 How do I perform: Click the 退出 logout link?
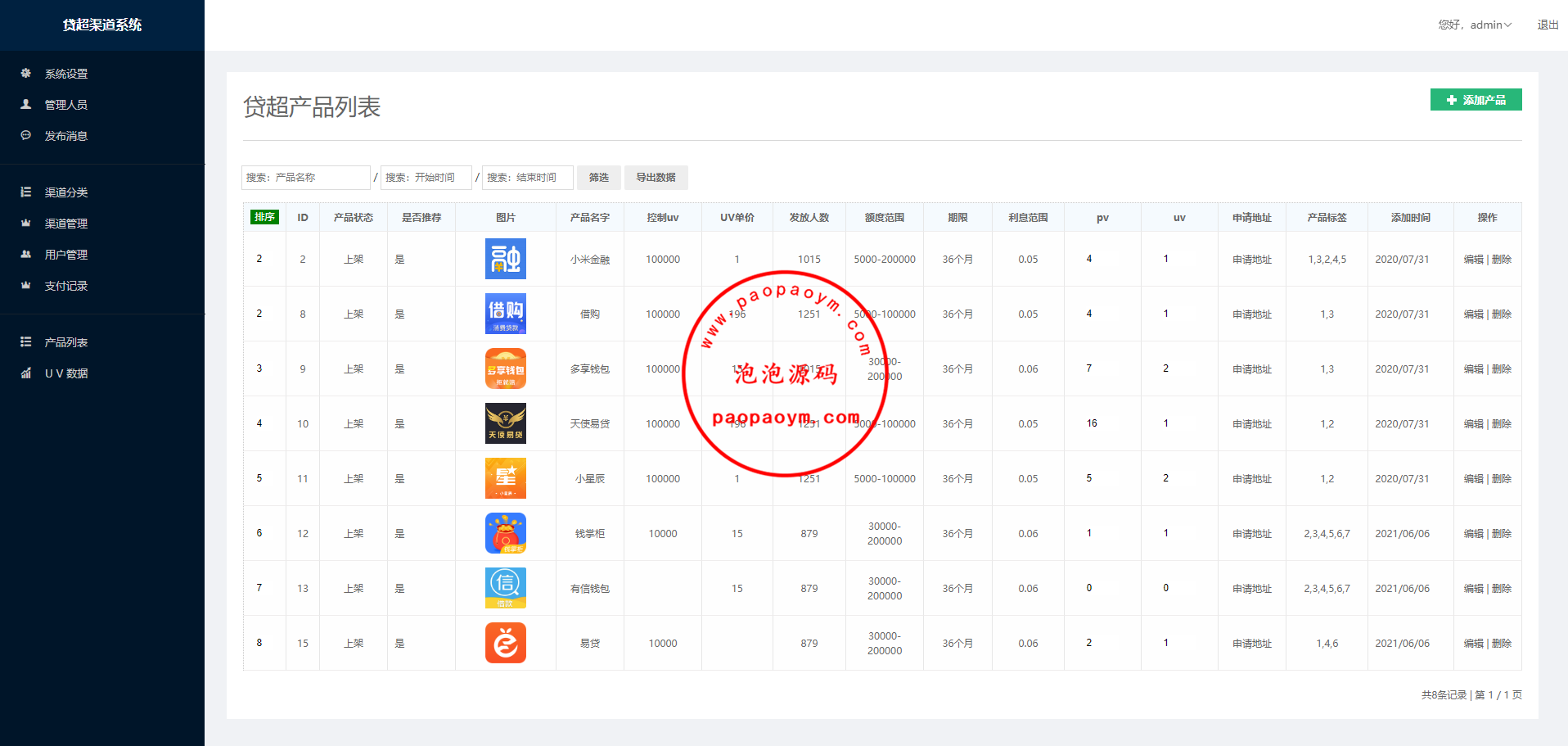point(1547,25)
